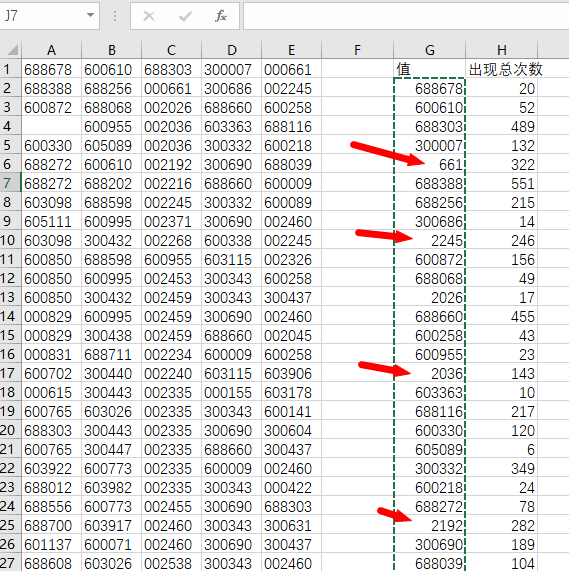
Task: Click cell G2 showing 688678
Action: pos(430,88)
